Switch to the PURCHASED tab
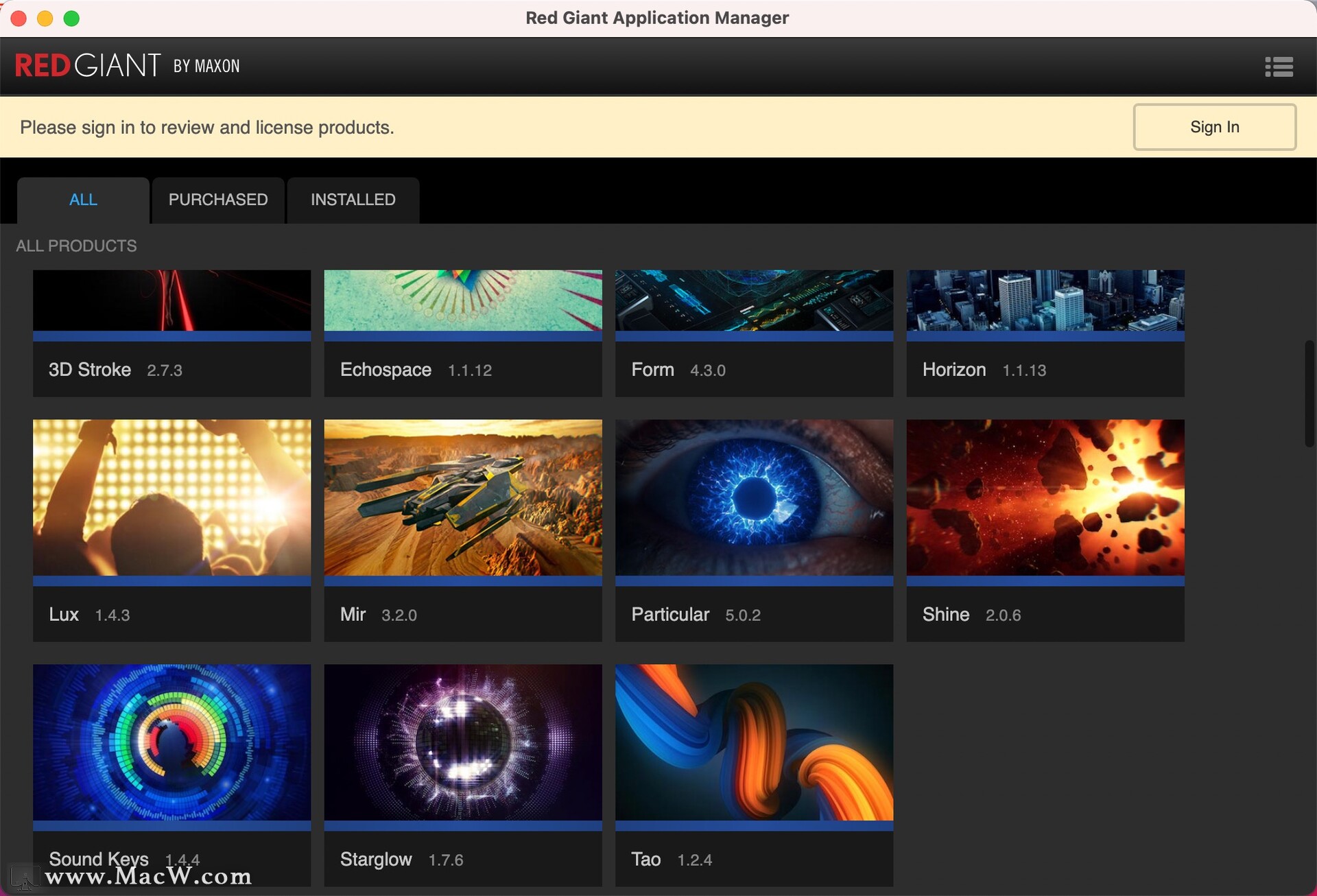The width and height of the screenshot is (1317, 896). click(x=218, y=200)
